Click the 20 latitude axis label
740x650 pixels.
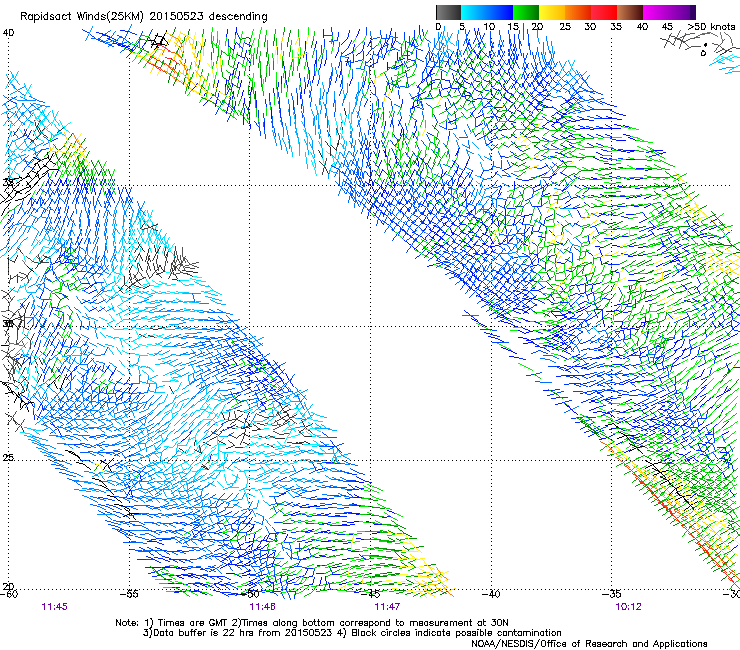tap(8, 586)
